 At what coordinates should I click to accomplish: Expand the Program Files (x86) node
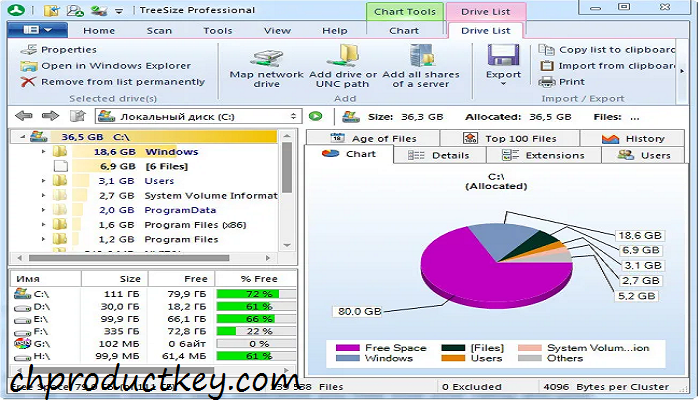click(x=43, y=225)
